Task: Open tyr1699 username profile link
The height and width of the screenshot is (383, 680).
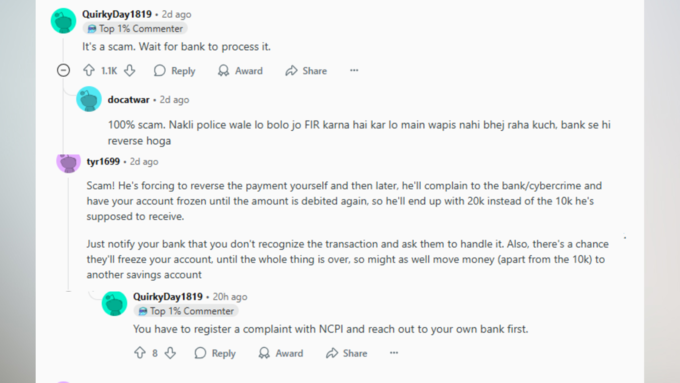Action: [103, 161]
